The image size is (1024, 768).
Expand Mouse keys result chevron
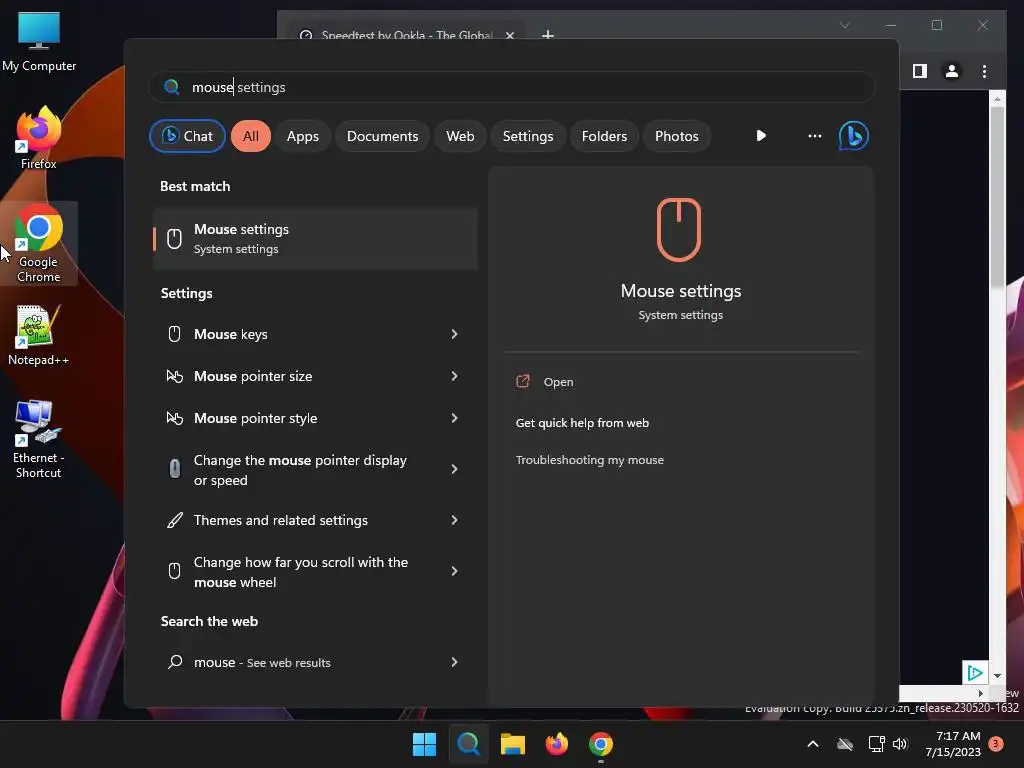pyautogui.click(x=455, y=334)
